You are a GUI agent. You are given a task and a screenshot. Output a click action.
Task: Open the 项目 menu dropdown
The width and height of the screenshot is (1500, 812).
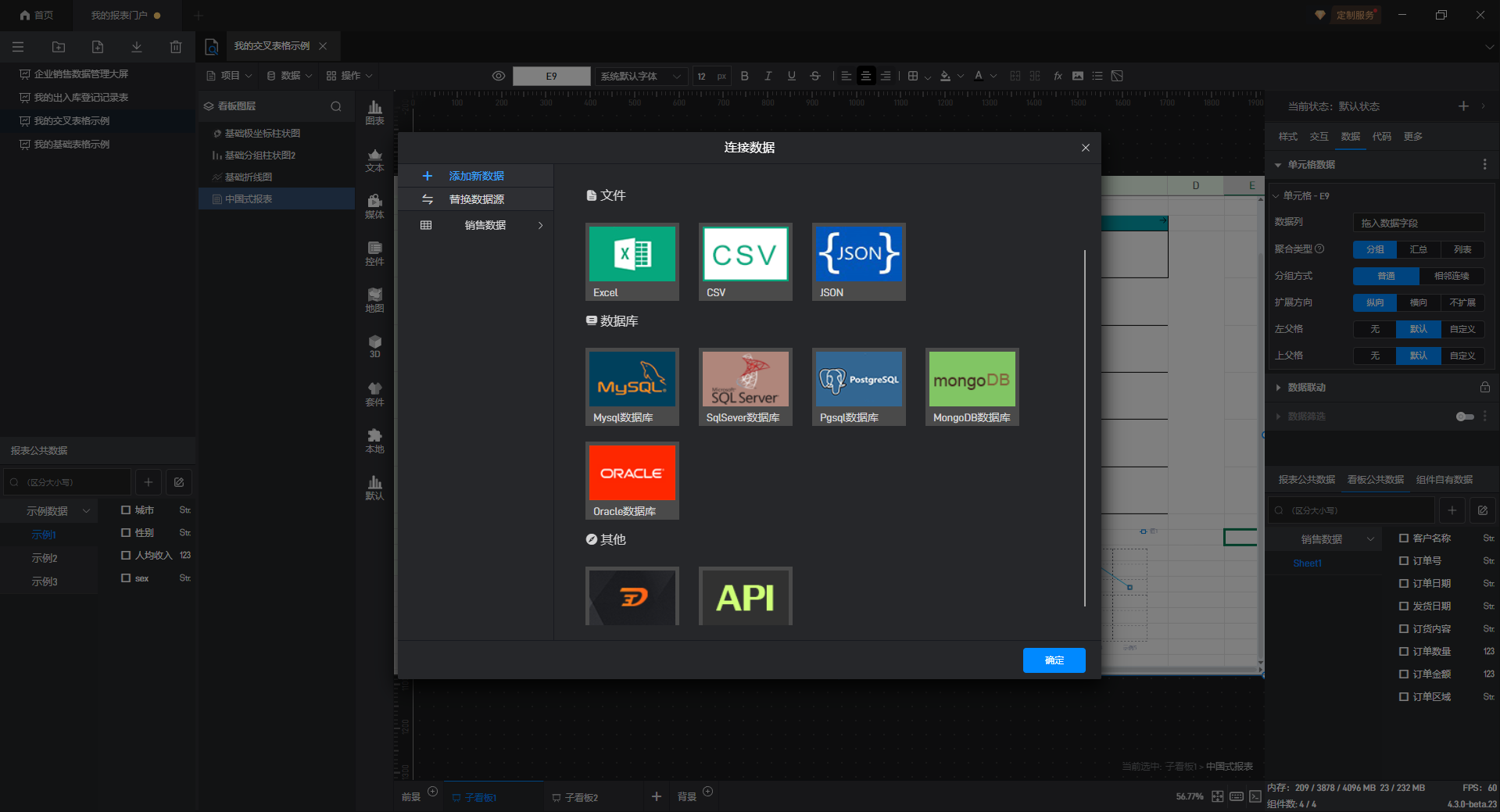click(229, 76)
